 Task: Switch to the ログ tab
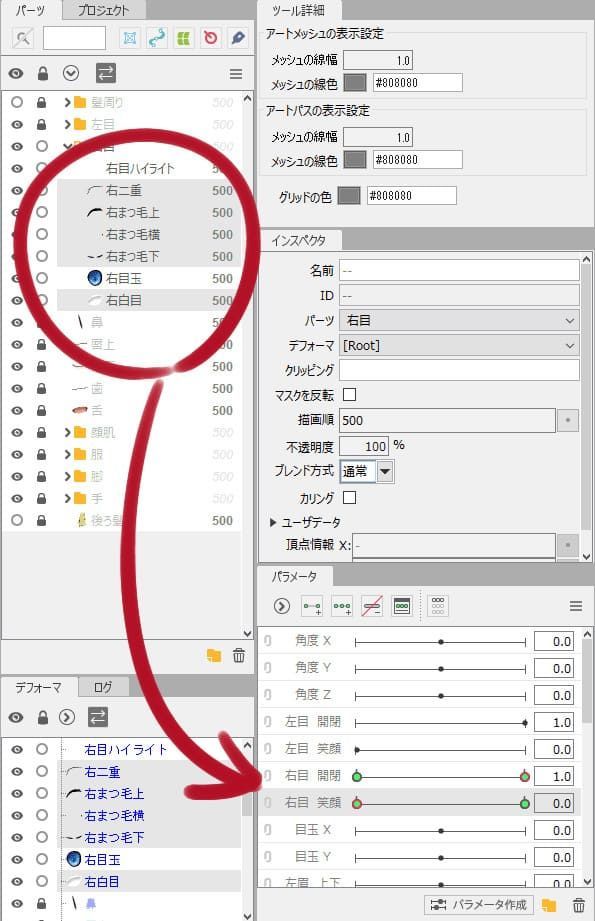[x=103, y=686]
